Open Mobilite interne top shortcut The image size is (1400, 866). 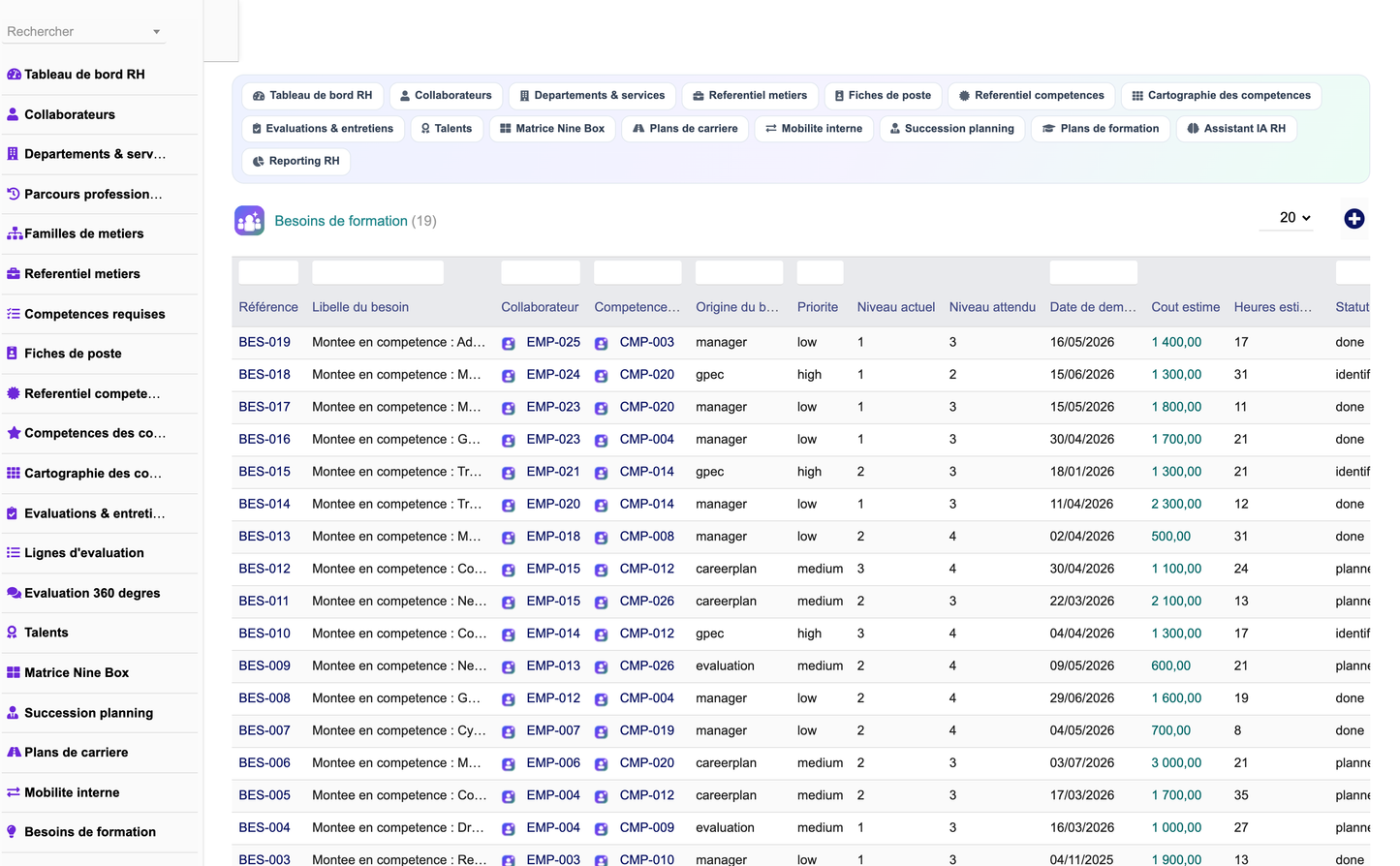pos(814,129)
